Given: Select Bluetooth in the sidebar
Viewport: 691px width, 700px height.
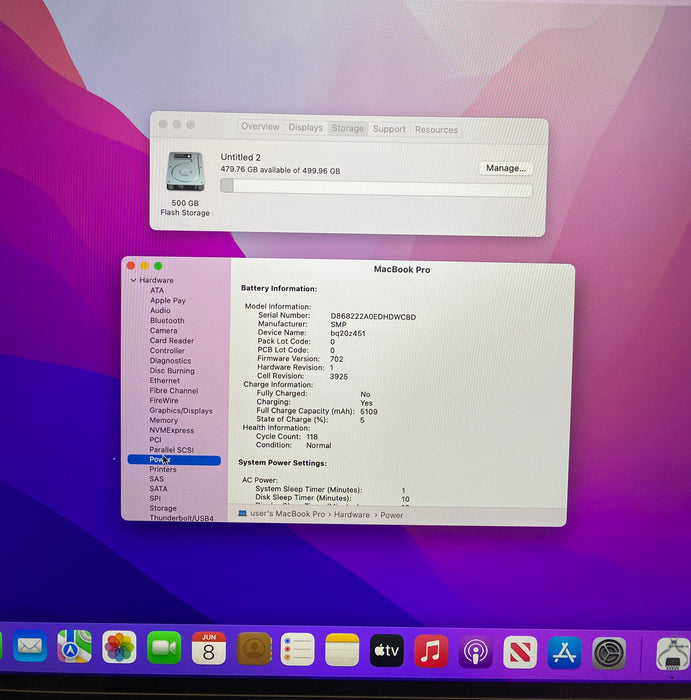Looking at the screenshot, I should tap(167, 321).
